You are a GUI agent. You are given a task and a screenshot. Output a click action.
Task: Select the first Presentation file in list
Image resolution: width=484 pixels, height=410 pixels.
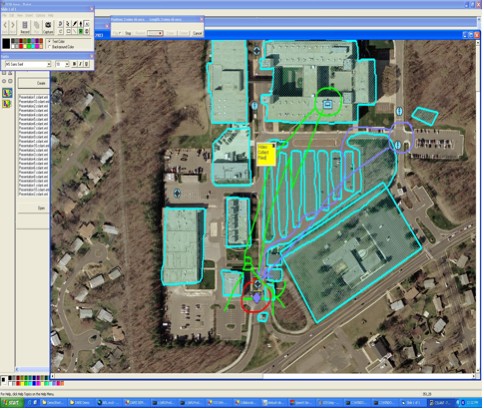[34, 97]
